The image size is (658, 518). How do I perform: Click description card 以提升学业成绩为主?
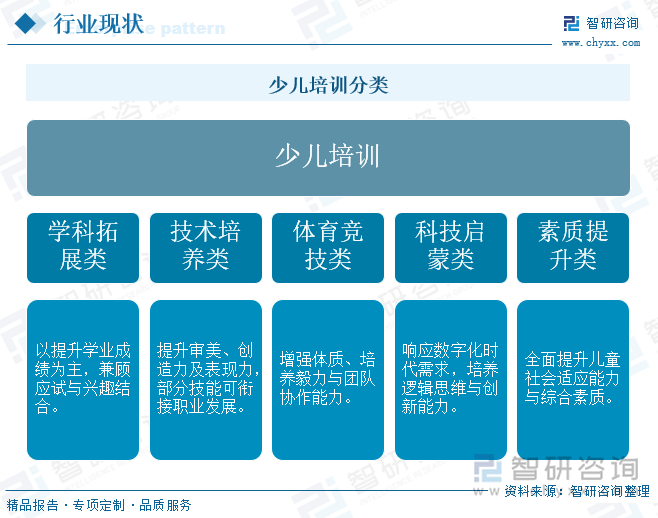[83, 379]
